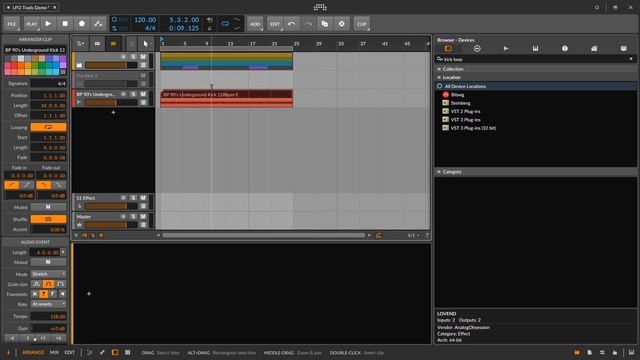Open the CLIP menu

coord(362,24)
